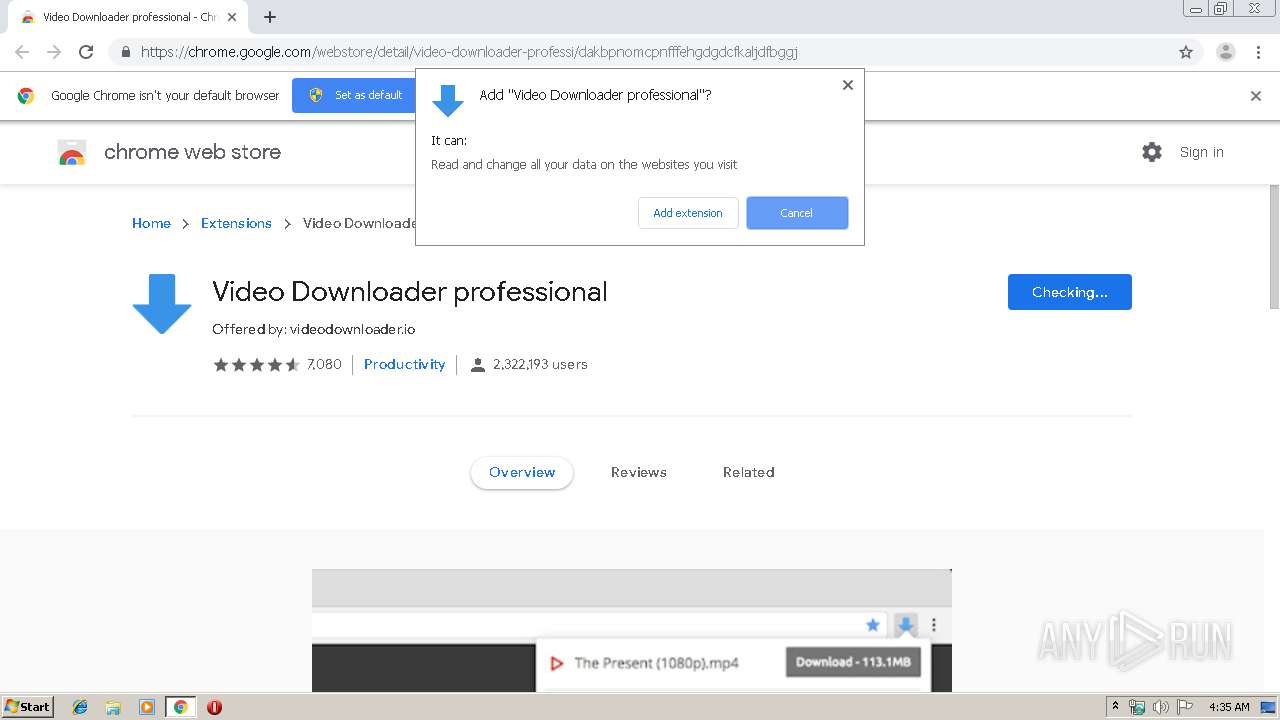Screen dimensions: 1280x720
Task: Click Set as default button
Action: [x=356, y=95]
